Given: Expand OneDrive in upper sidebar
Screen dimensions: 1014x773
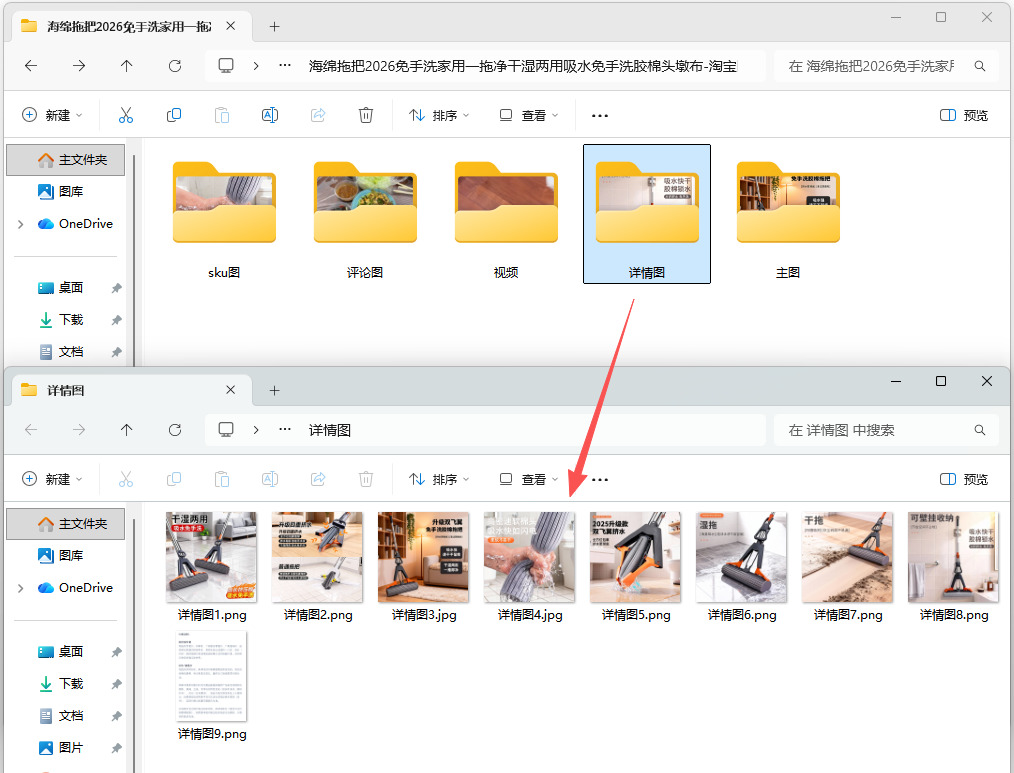Looking at the screenshot, I should tap(21, 224).
